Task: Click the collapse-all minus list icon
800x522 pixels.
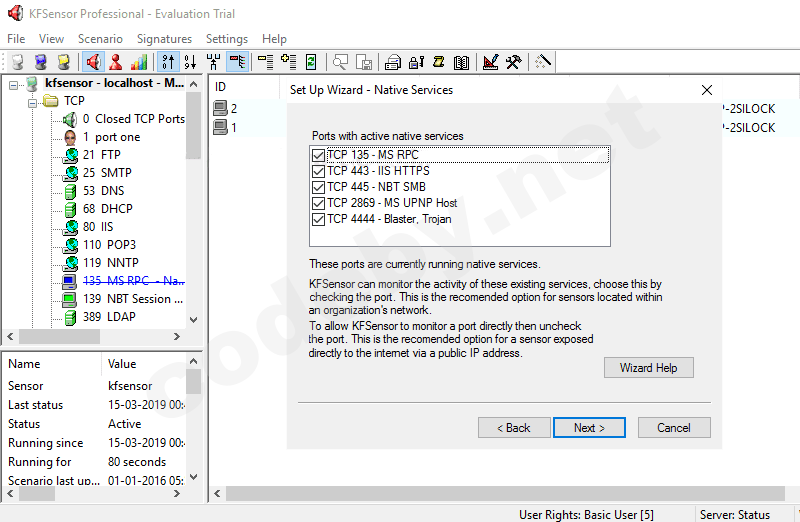Action: (x=265, y=62)
